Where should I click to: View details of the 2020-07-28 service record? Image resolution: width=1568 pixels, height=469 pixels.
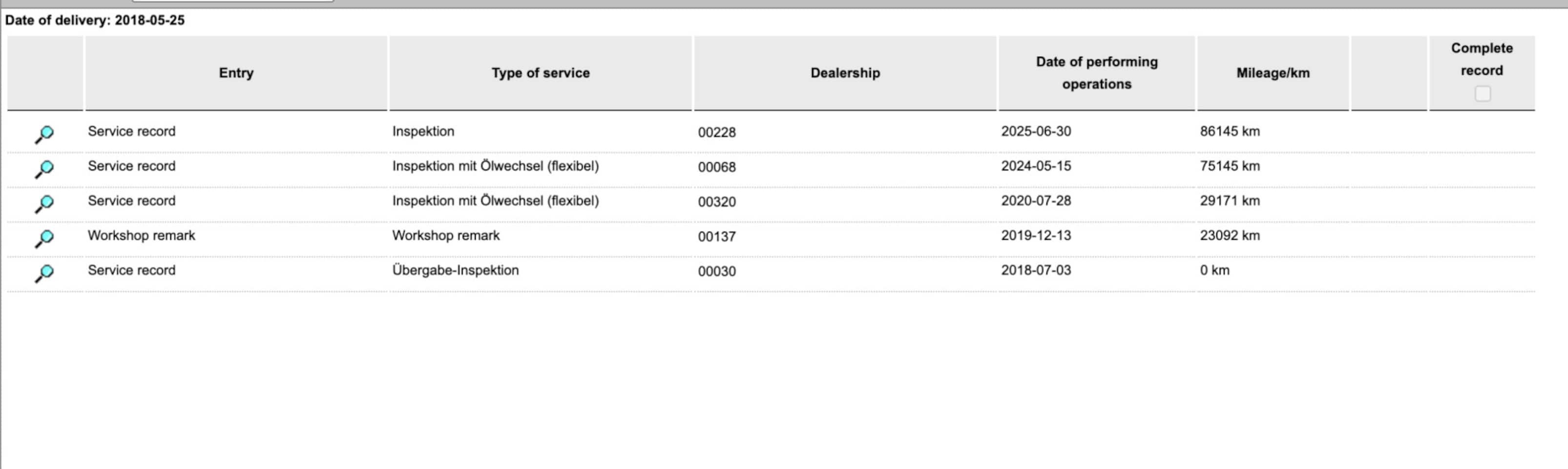pos(44,203)
